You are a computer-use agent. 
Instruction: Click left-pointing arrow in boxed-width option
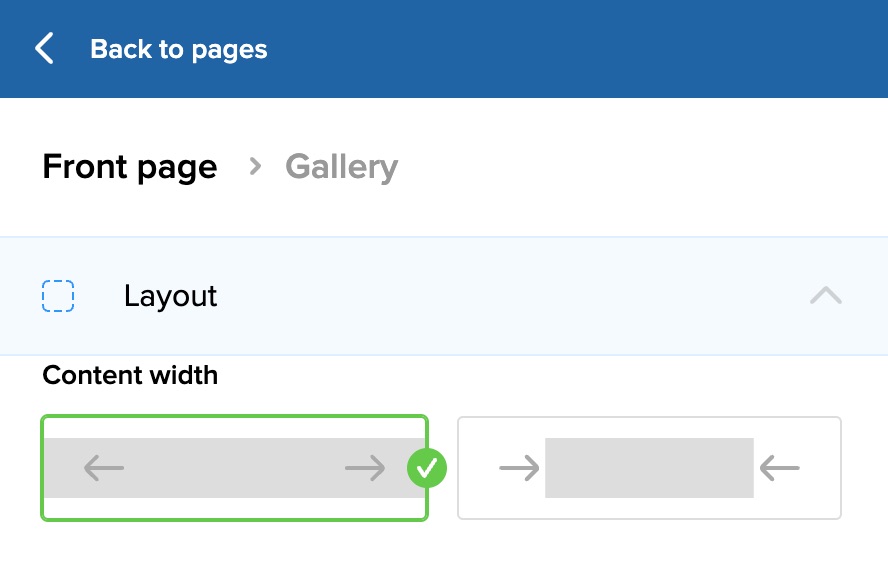click(x=780, y=467)
